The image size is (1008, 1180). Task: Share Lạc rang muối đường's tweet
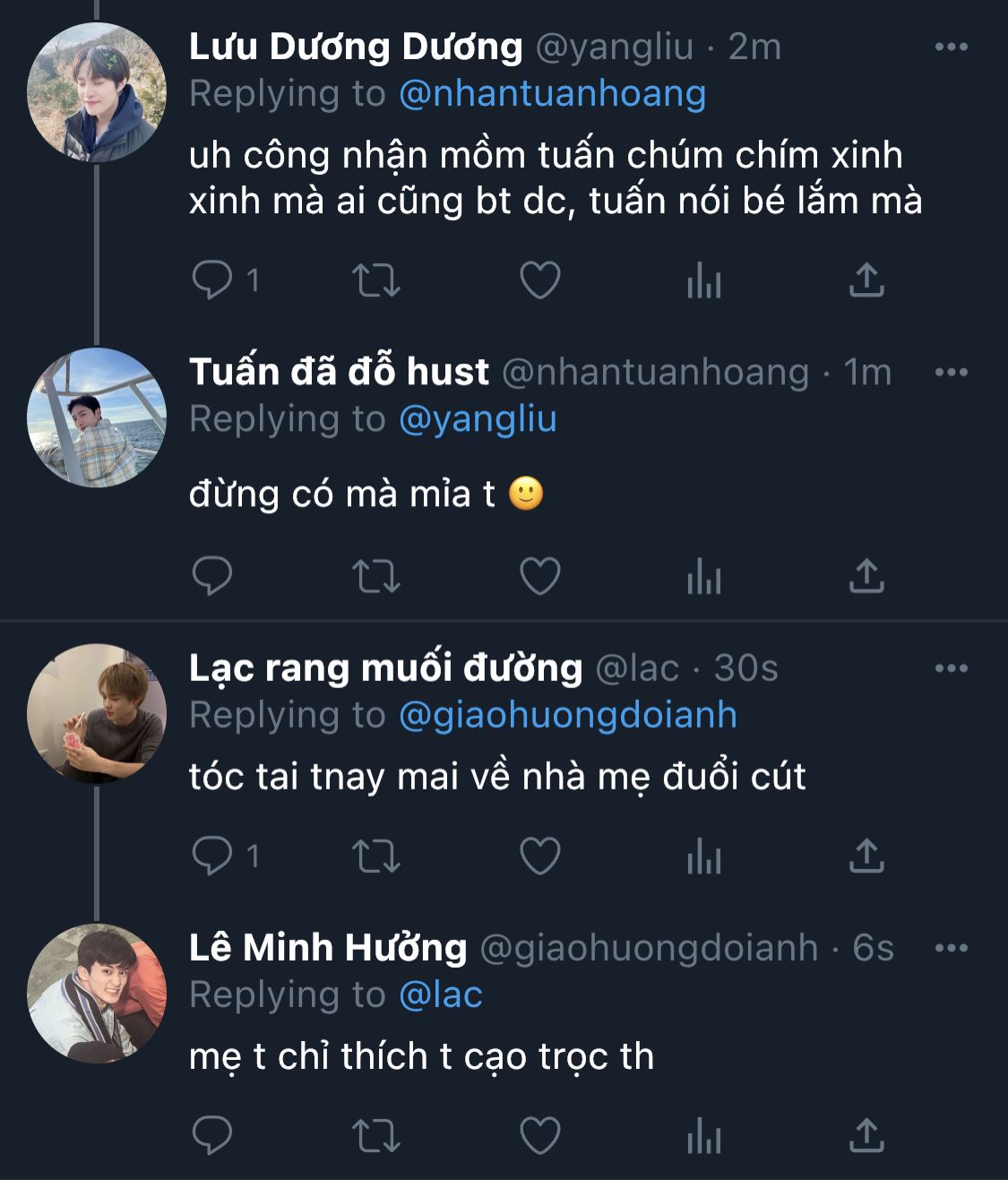coord(866,856)
